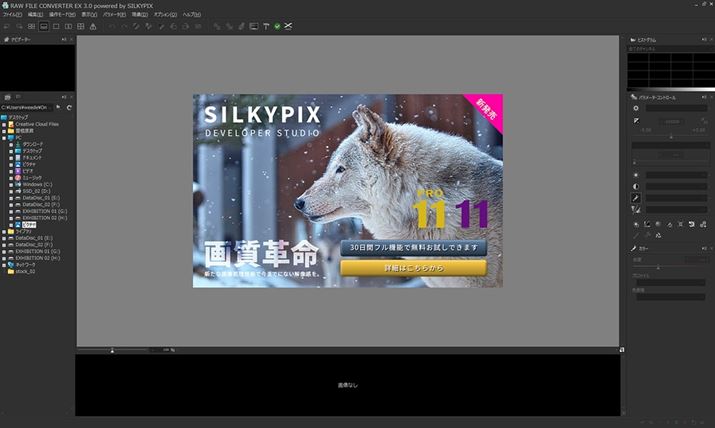Expand the ライブラリ node
This screenshot has height=428, width=715.
[x=4, y=231]
